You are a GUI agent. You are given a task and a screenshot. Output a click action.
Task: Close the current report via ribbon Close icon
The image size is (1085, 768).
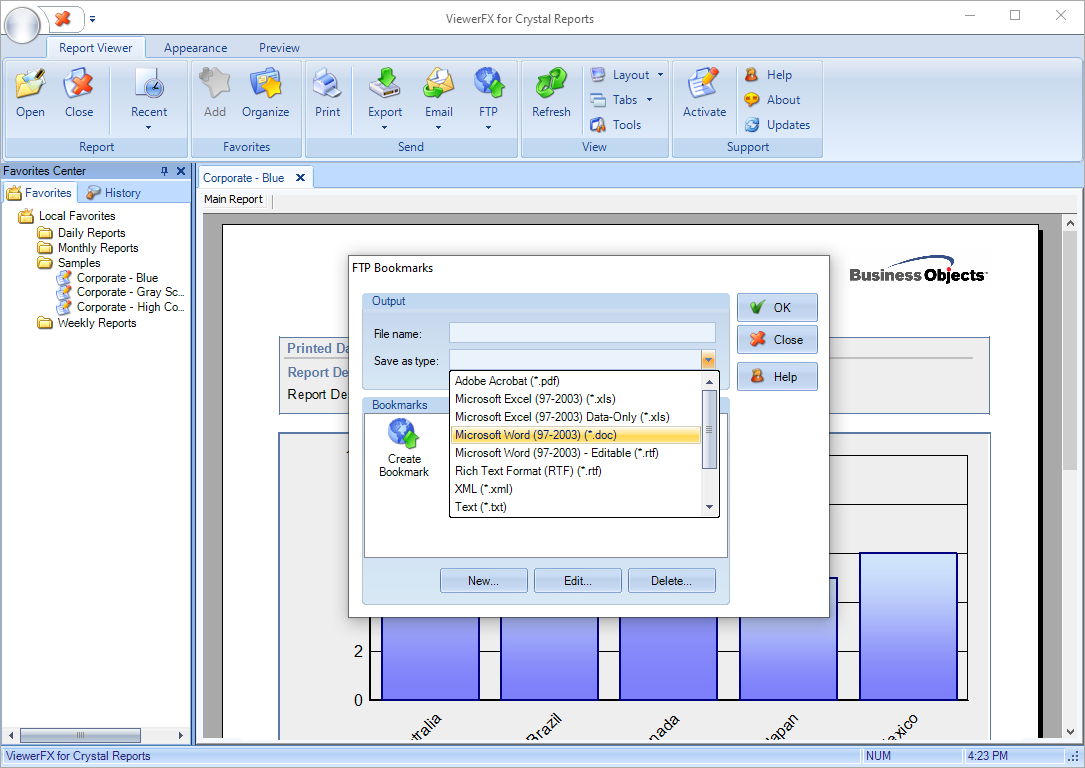coord(78,93)
